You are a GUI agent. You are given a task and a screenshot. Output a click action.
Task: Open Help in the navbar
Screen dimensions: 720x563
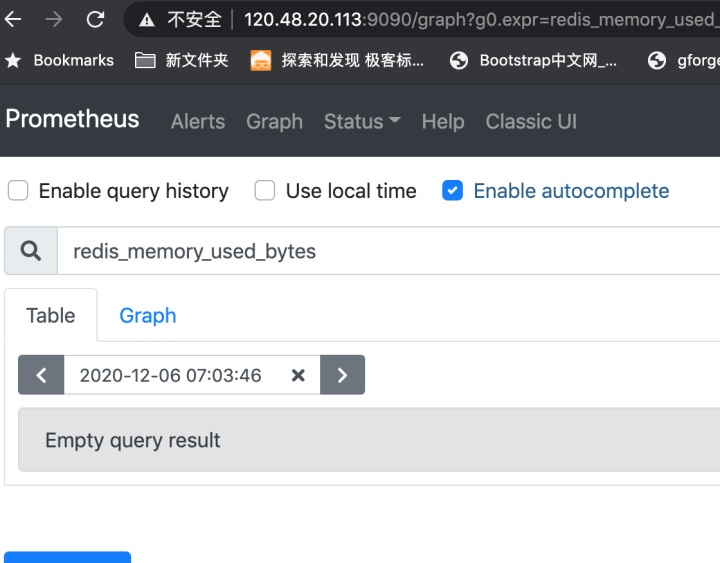[x=443, y=122]
